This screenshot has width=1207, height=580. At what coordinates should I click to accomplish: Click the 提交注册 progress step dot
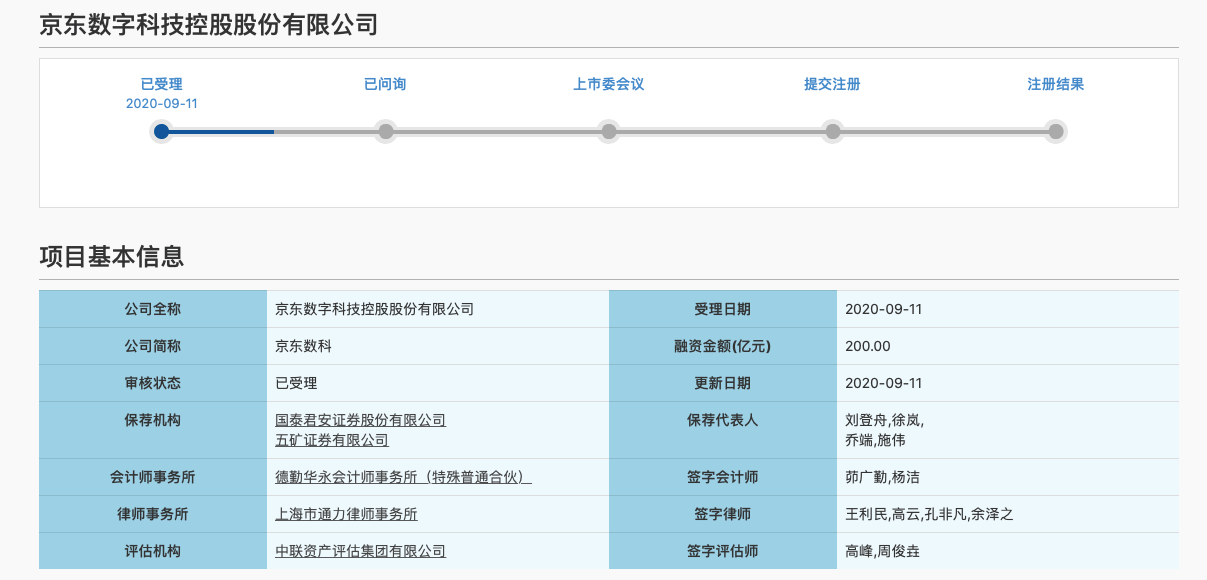[832, 131]
